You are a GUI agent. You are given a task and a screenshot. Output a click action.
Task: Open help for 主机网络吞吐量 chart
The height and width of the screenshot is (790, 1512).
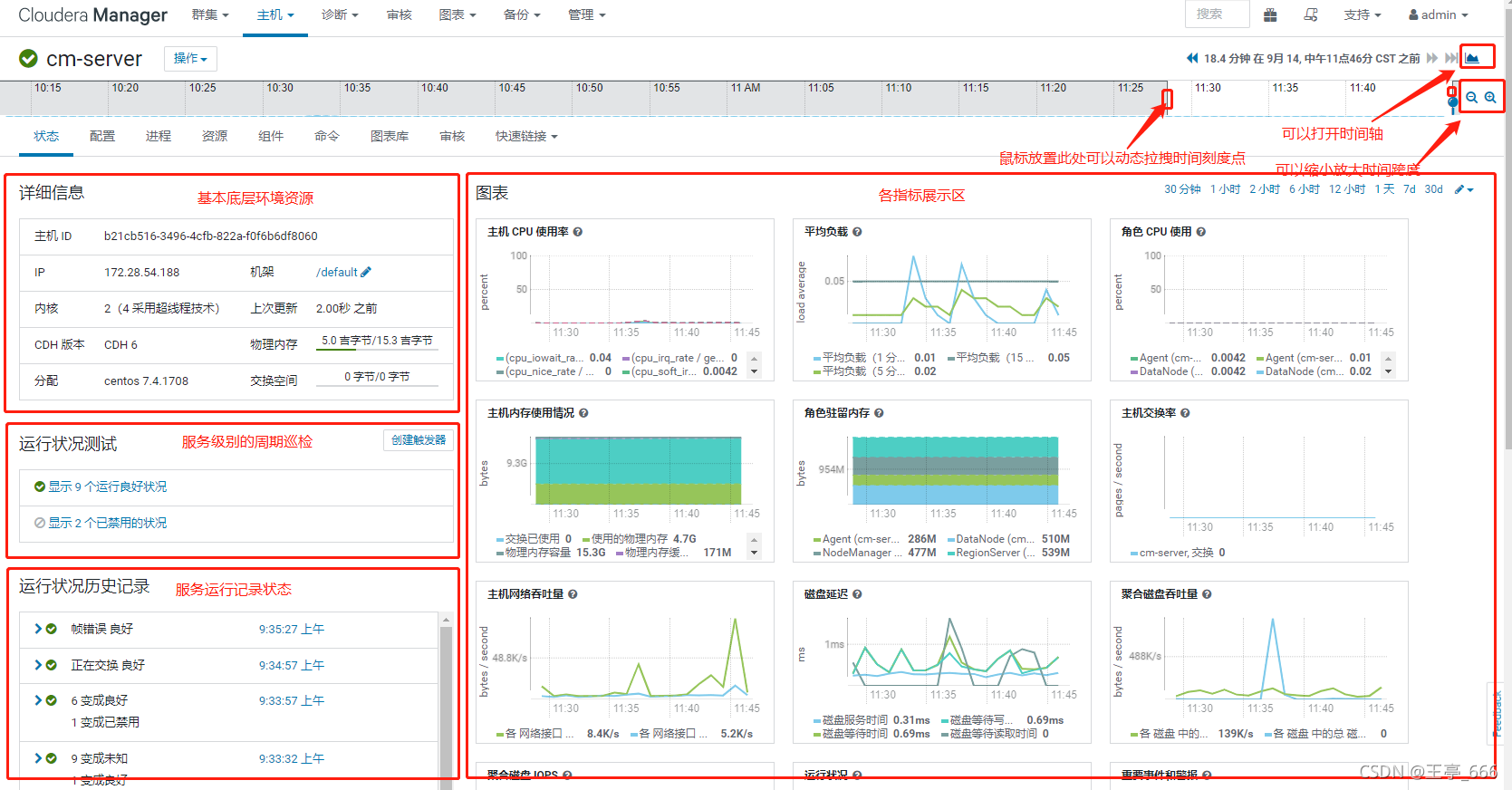click(573, 594)
